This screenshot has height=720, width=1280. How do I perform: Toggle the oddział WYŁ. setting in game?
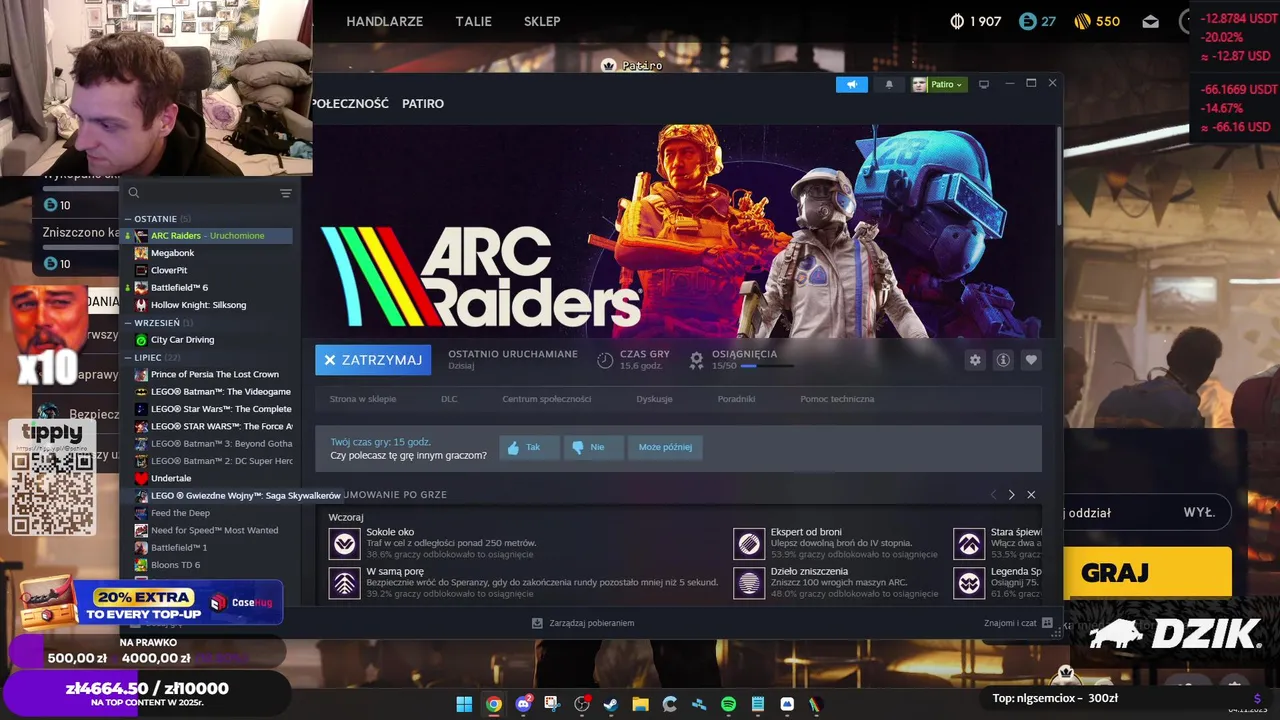[x=1147, y=512]
